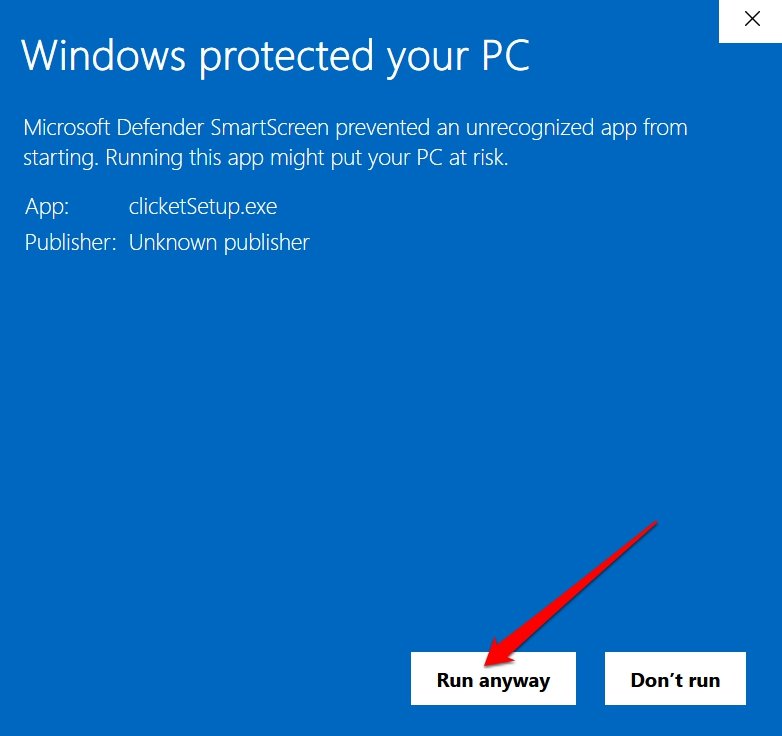Click the App: label
782x736 pixels.
[47, 207]
